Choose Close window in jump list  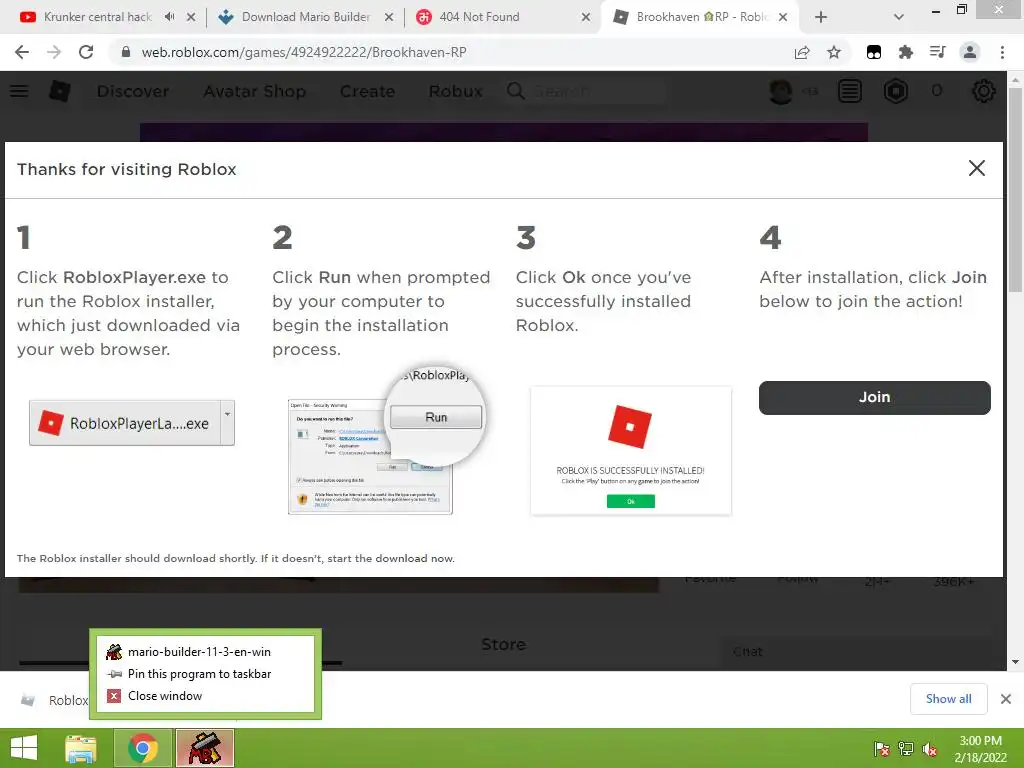tap(205, 696)
